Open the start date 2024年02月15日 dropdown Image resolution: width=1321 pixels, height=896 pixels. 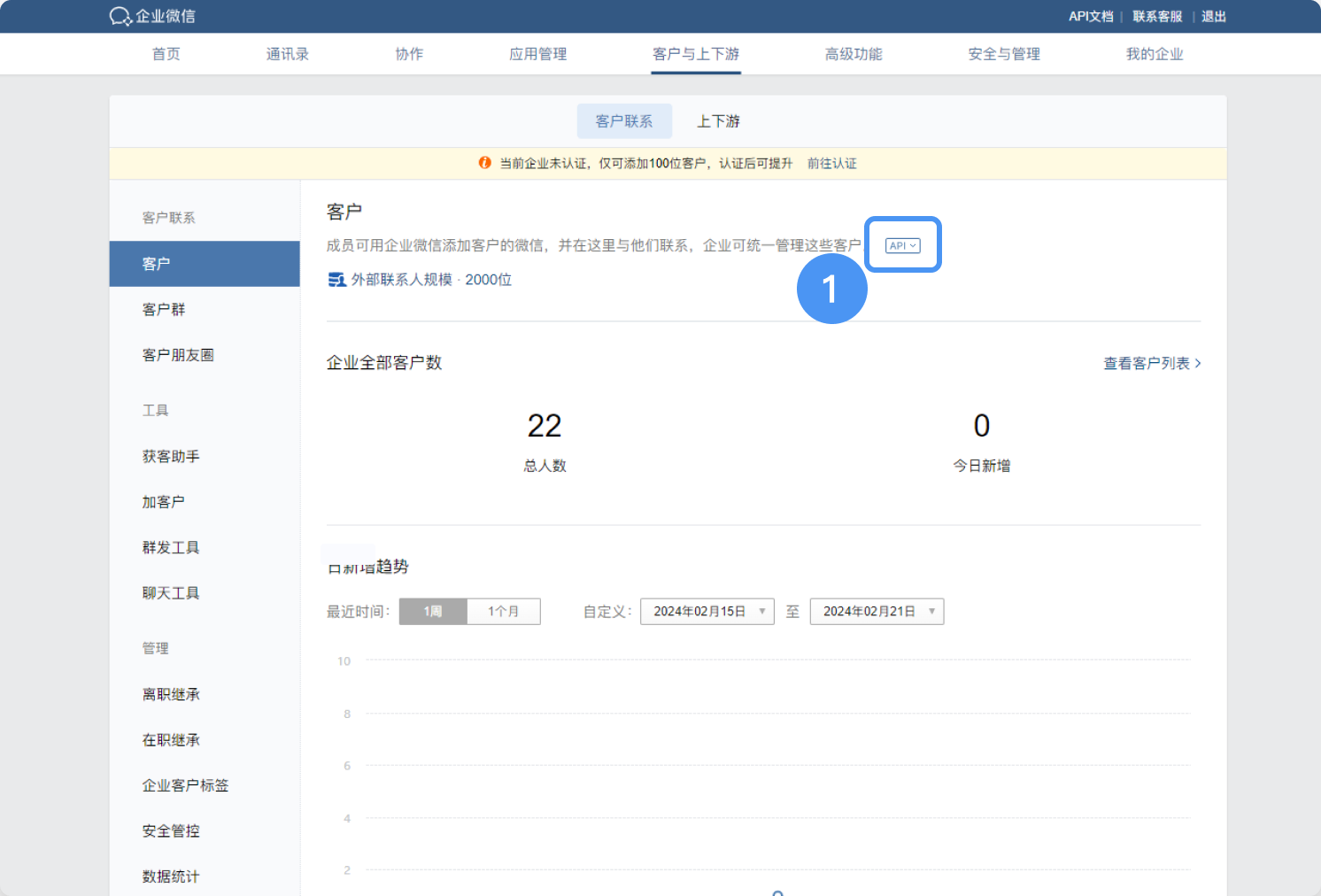coord(707,612)
